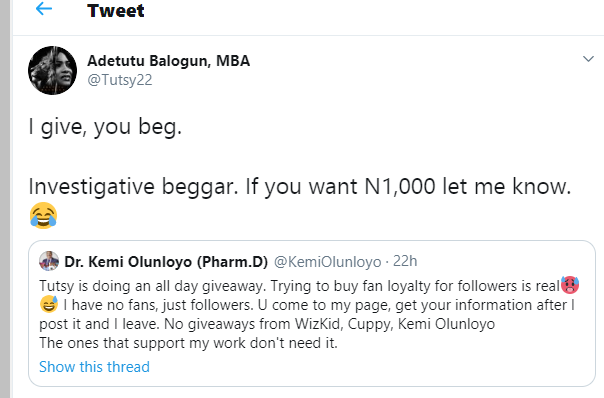The image size is (604, 398).
Task: Click 'The ones that support my work' line
Action: pos(188,343)
